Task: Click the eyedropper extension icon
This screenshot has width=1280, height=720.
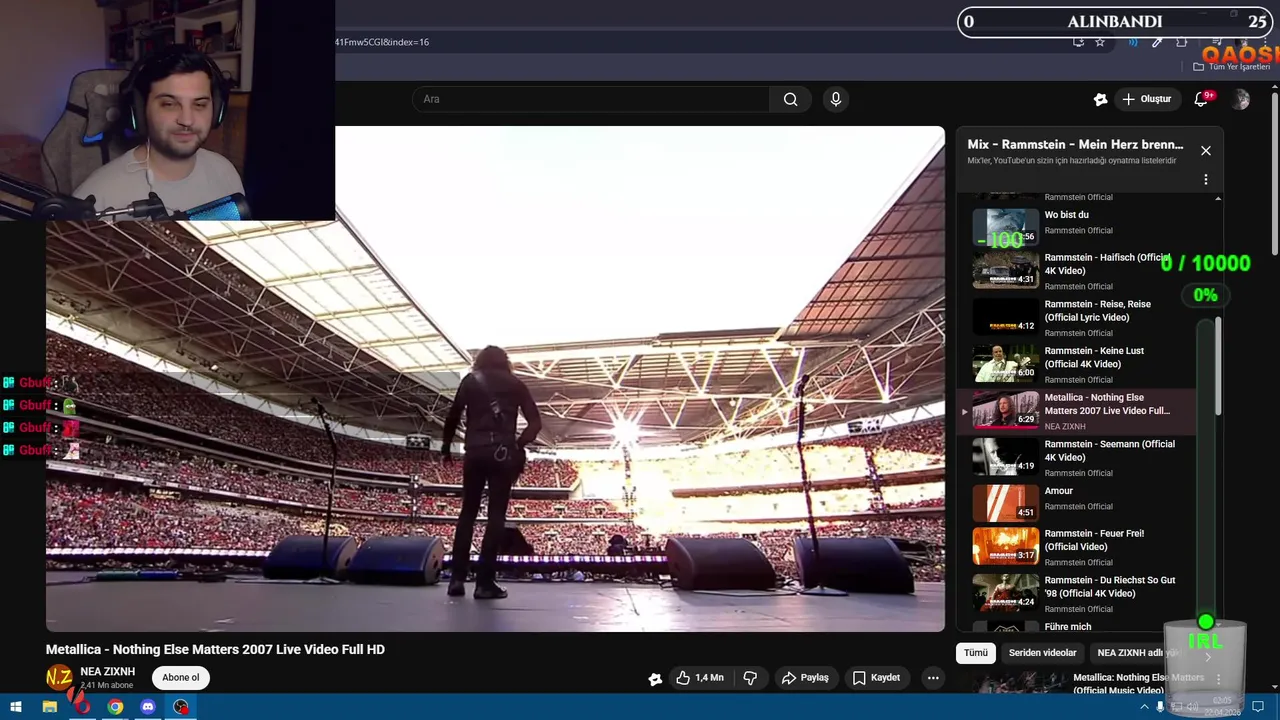Action: [1157, 42]
